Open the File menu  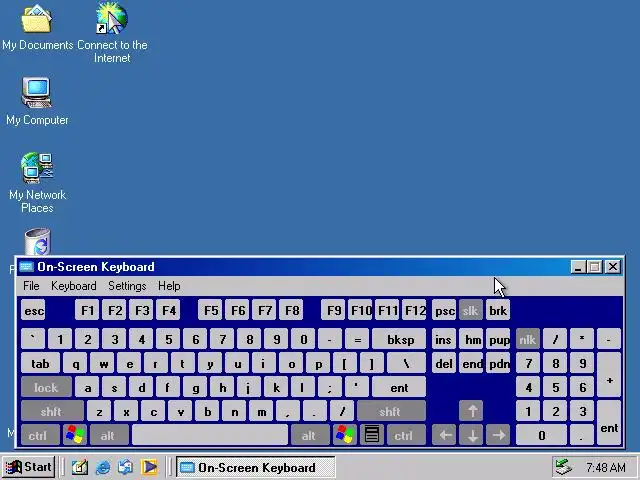coord(31,286)
